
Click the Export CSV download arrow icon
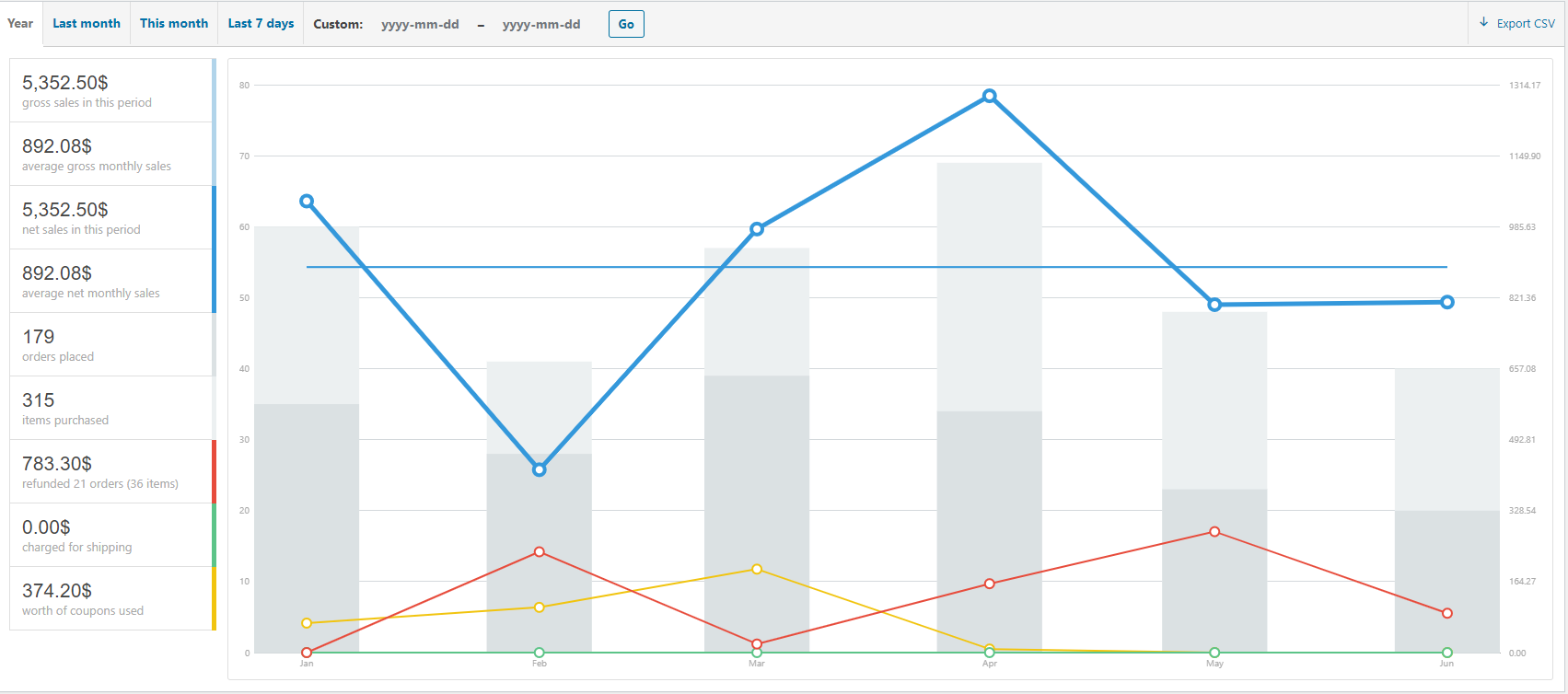1483,23
